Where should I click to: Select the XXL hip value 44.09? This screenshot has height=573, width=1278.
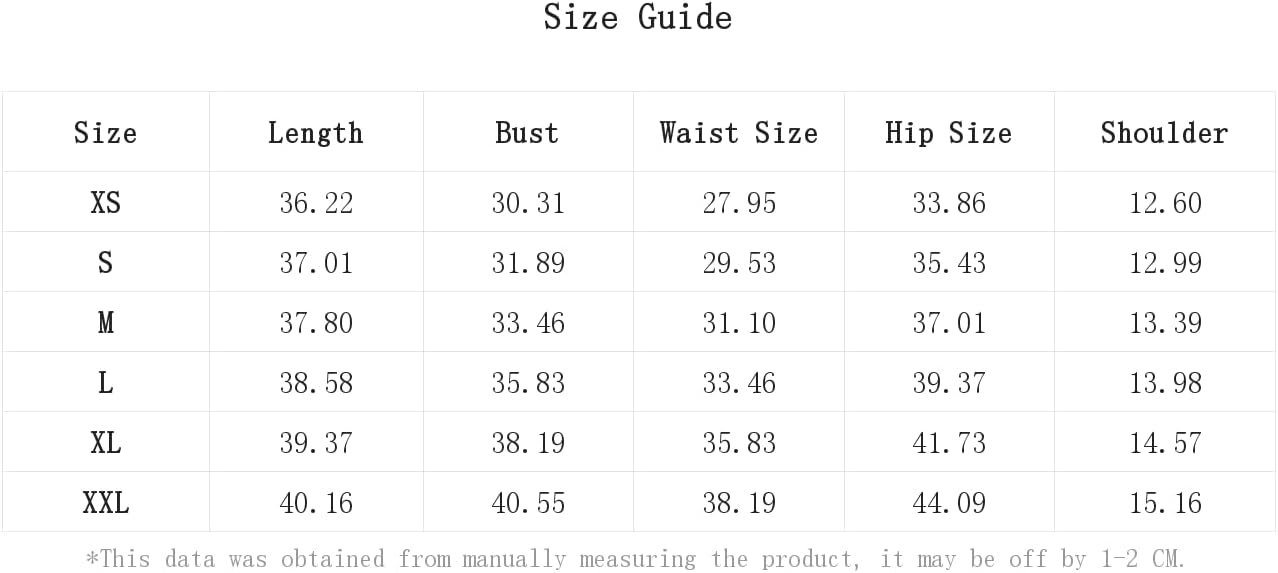[x=949, y=503]
